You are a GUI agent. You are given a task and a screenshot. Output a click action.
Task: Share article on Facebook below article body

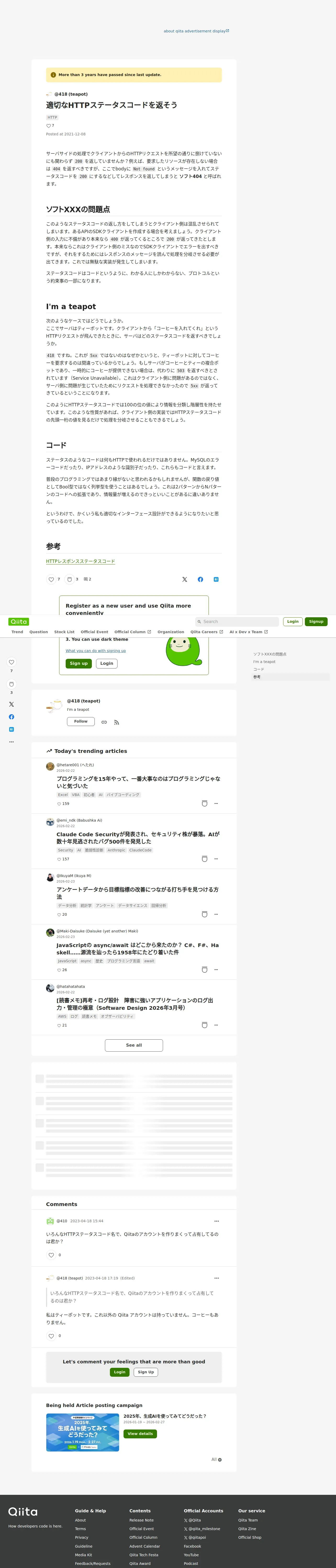click(x=200, y=579)
